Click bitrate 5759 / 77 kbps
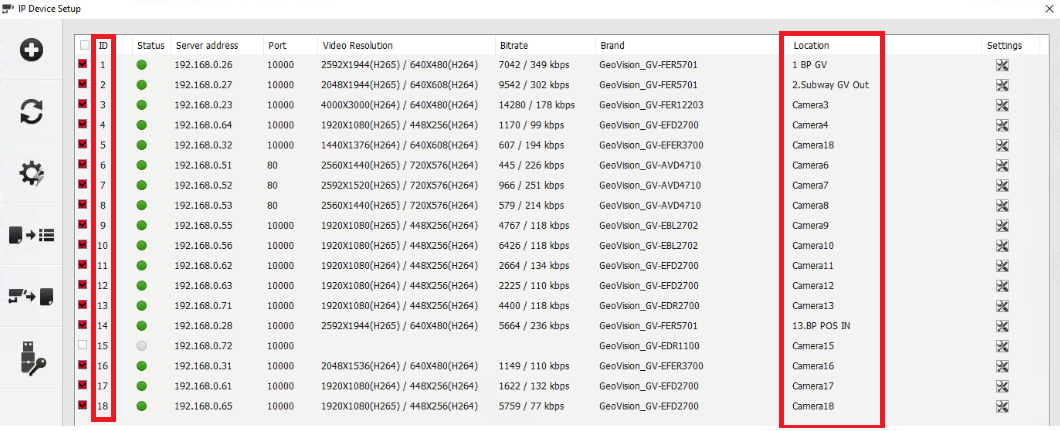 (x=531, y=406)
